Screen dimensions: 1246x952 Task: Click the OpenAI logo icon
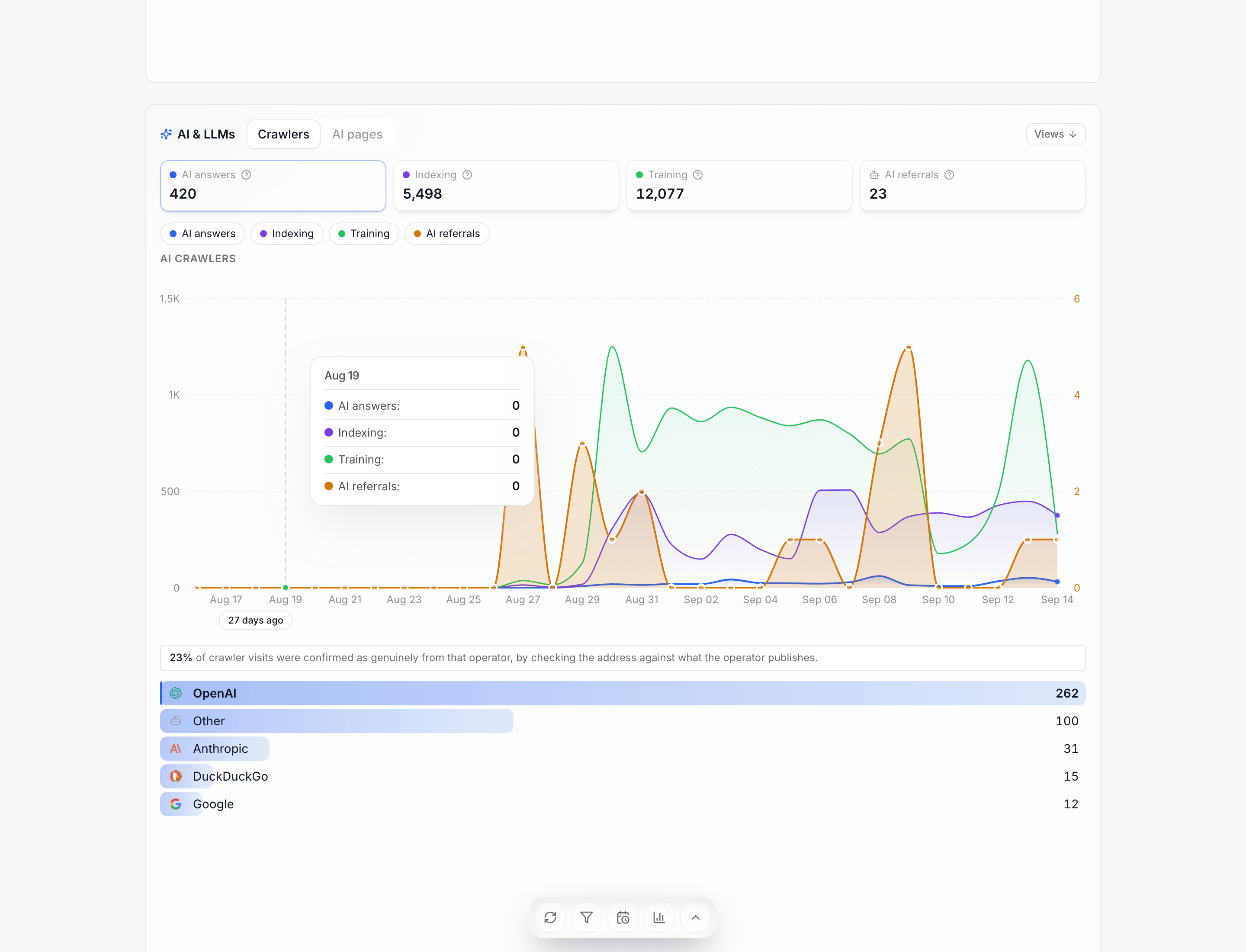point(176,693)
